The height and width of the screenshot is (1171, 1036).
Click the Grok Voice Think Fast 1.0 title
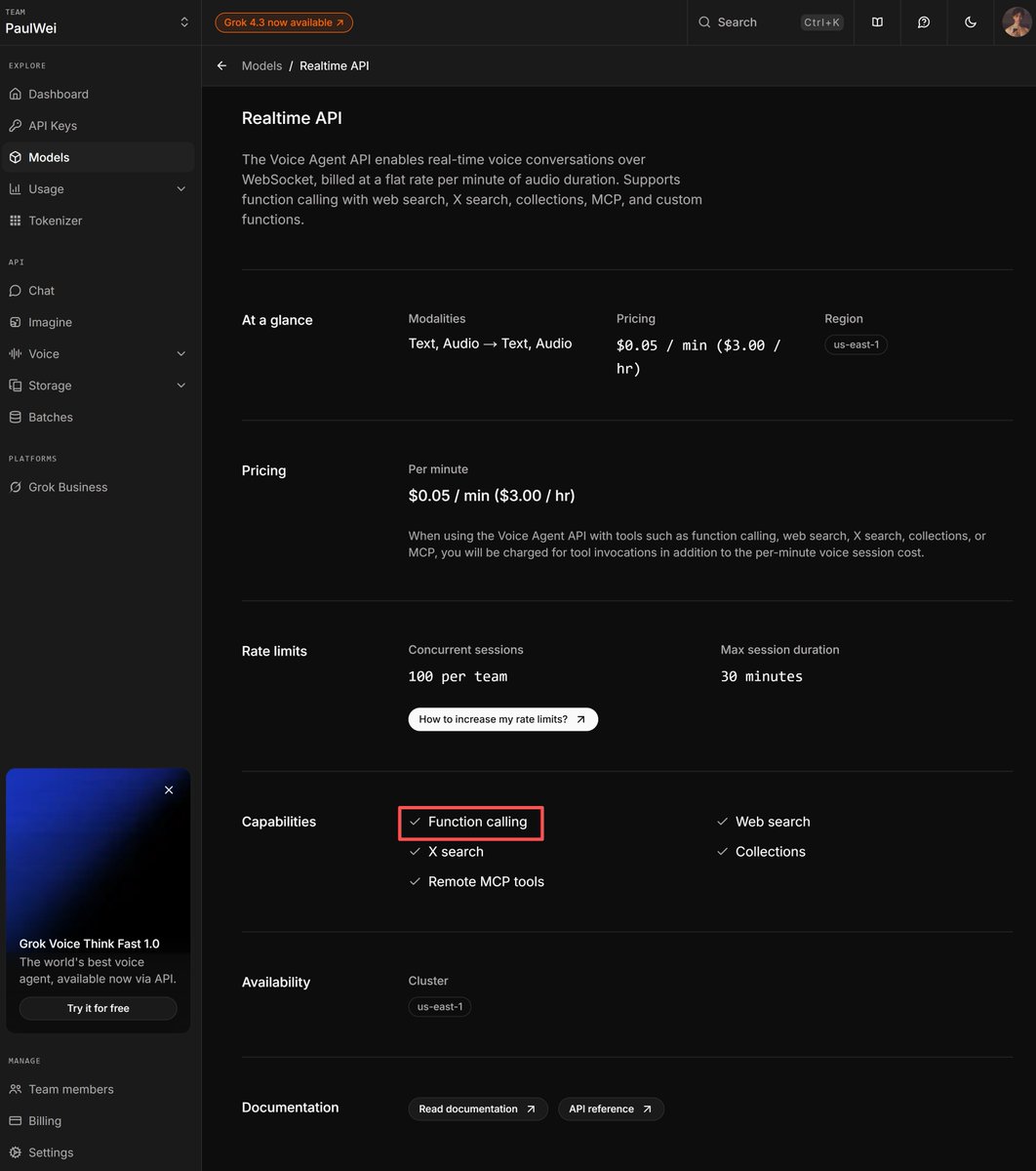[x=90, y=944]
